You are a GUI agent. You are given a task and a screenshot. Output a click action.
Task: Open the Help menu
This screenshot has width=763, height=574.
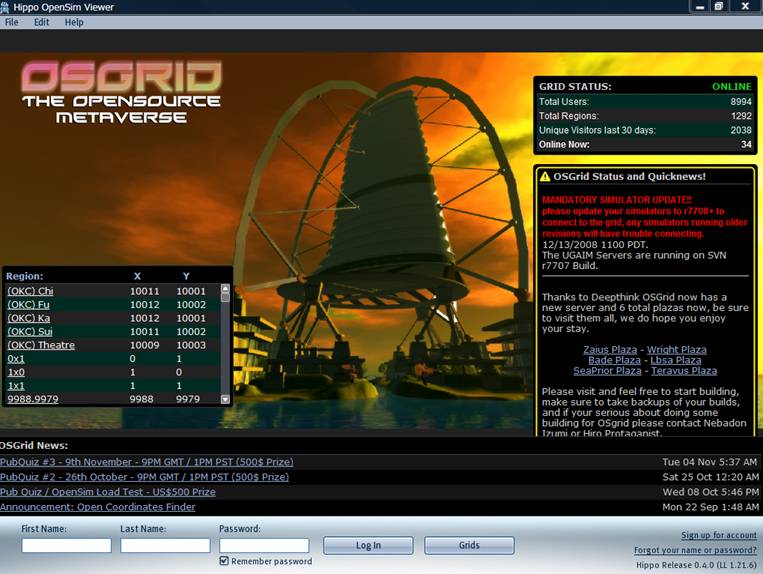(74, 22)
